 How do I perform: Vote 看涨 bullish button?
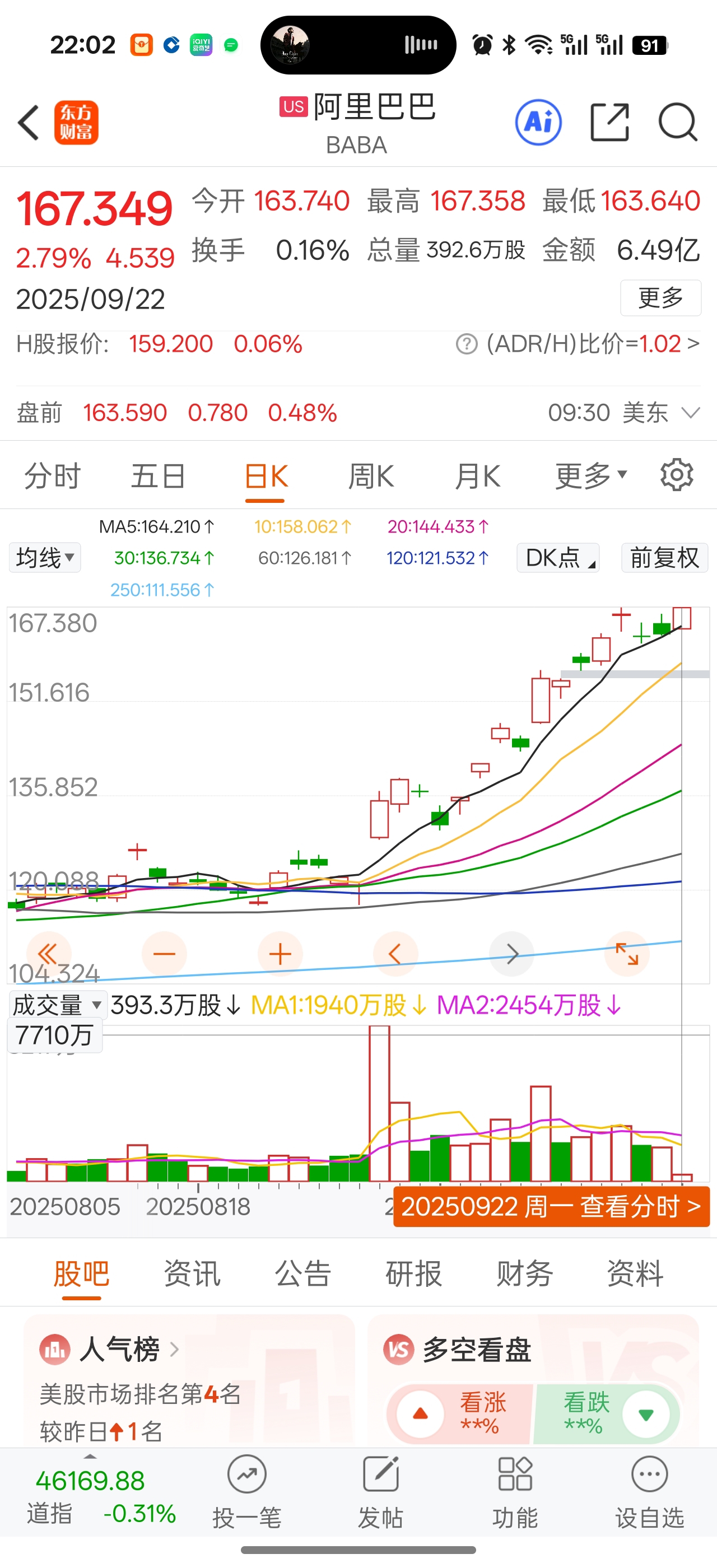(460, 1413)
